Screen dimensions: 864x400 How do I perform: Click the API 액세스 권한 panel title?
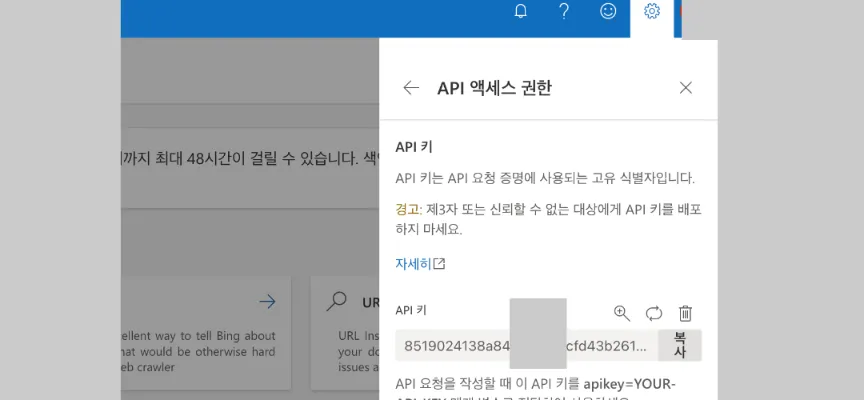494,88
